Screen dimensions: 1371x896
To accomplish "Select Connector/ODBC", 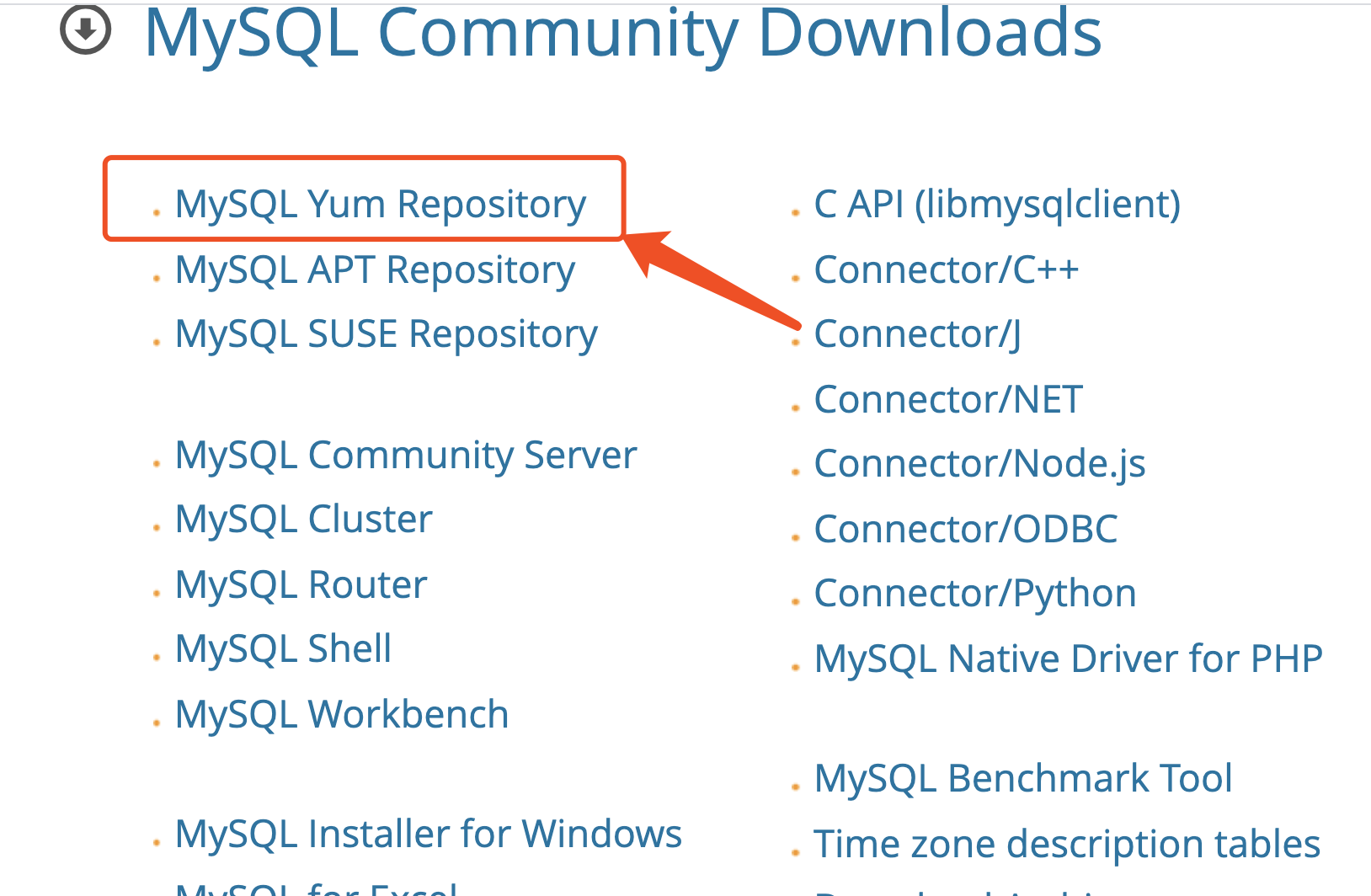I will pyautogui.click(x=965, y=528).
